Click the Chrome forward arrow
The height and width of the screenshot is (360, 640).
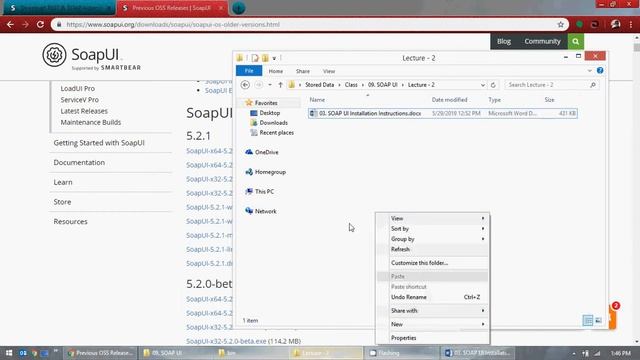point(25,24)
